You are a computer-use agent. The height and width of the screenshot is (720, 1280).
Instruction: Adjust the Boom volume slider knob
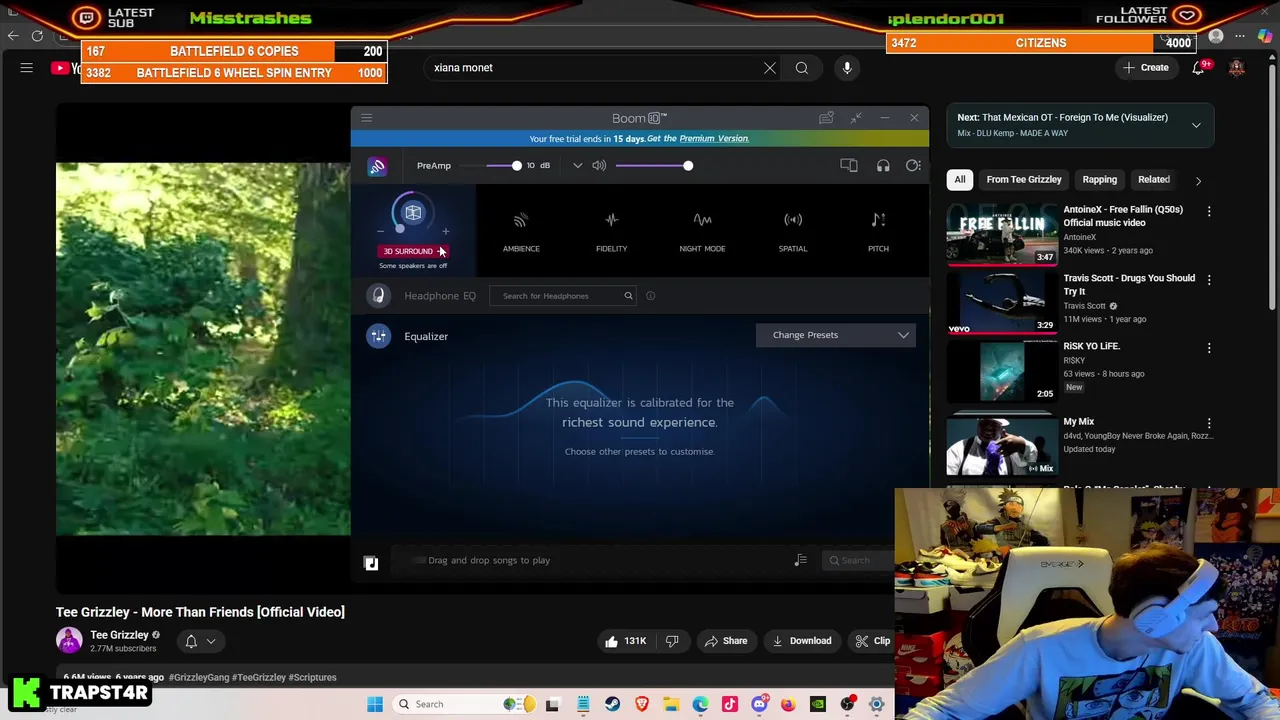[688, 166]
